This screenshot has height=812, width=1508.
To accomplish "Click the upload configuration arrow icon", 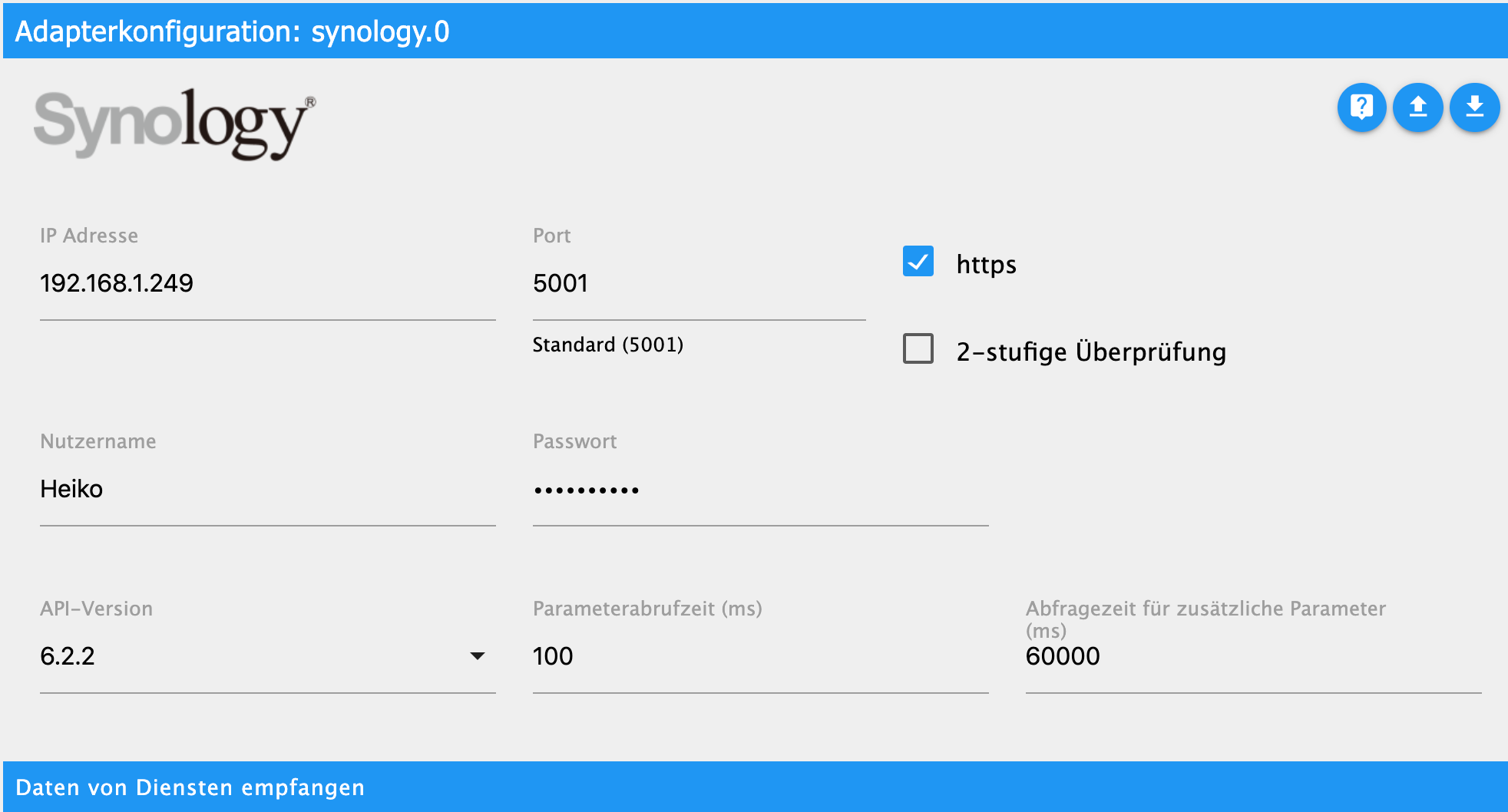I will tap(1418, 107).
